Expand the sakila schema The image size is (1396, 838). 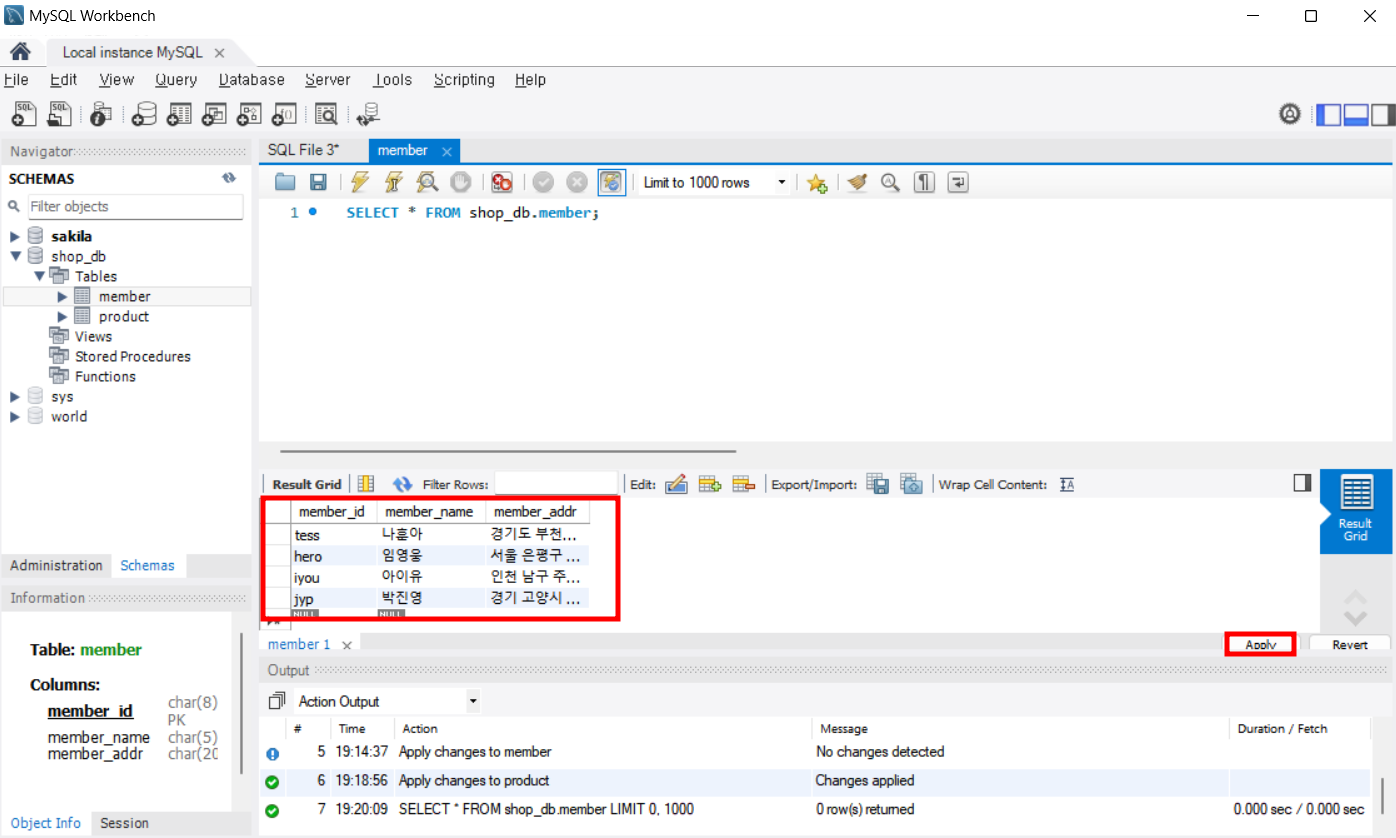(x=15, y=236)
